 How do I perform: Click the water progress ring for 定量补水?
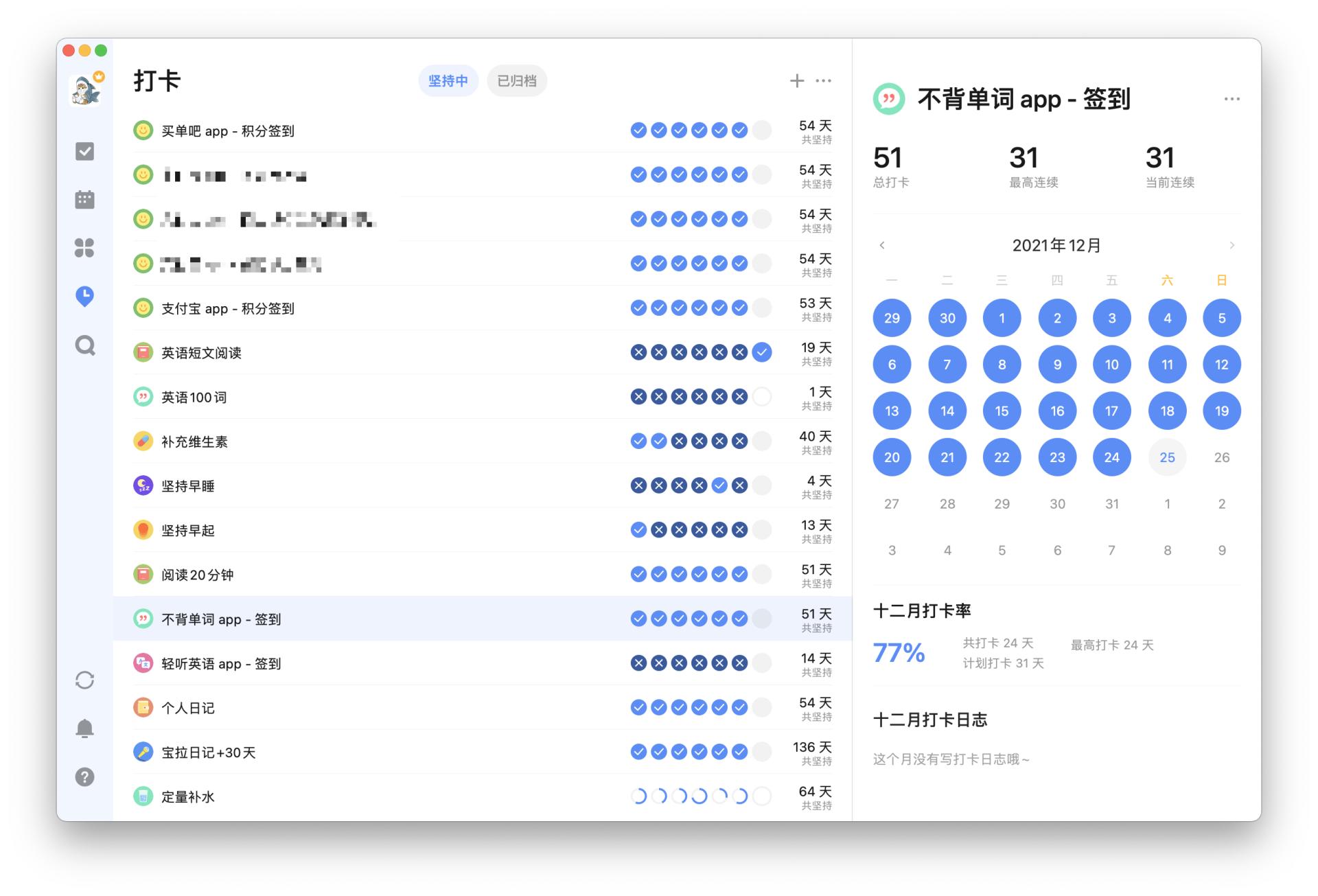(x=761, y=796)
